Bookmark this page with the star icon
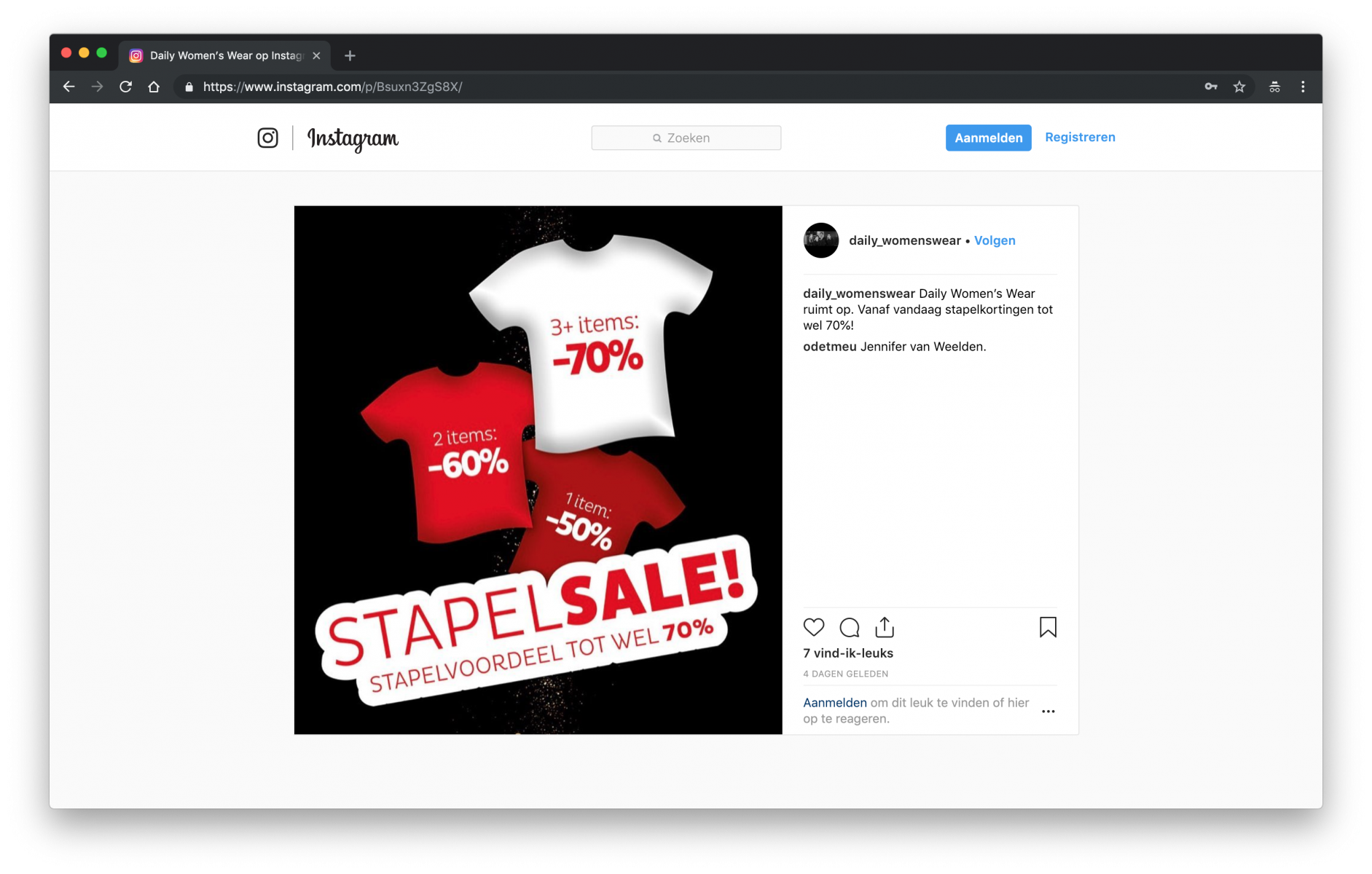The height and width of the screenshot is (874, 1372). coord(1239,87)
